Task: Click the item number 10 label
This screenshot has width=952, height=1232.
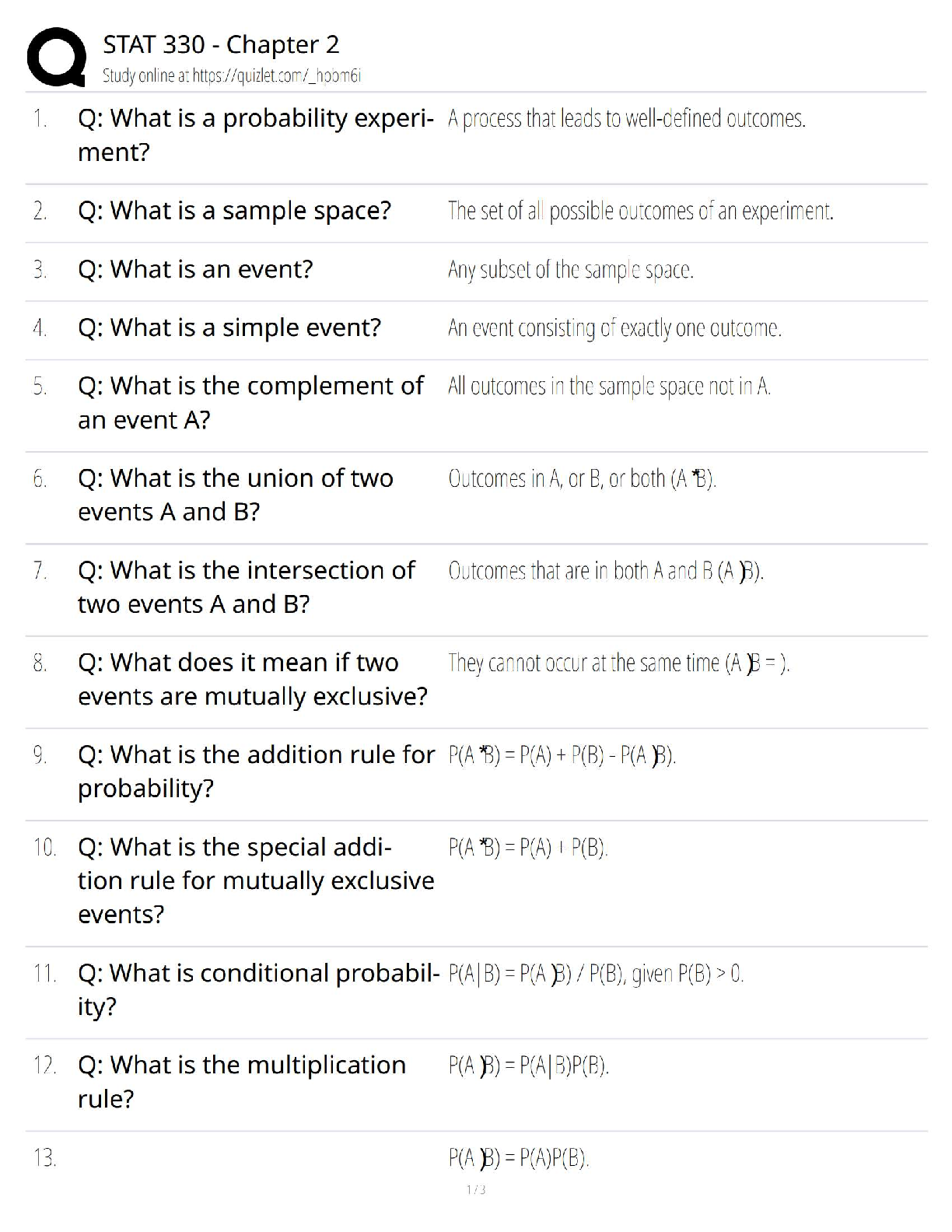Action: (44, 847)
